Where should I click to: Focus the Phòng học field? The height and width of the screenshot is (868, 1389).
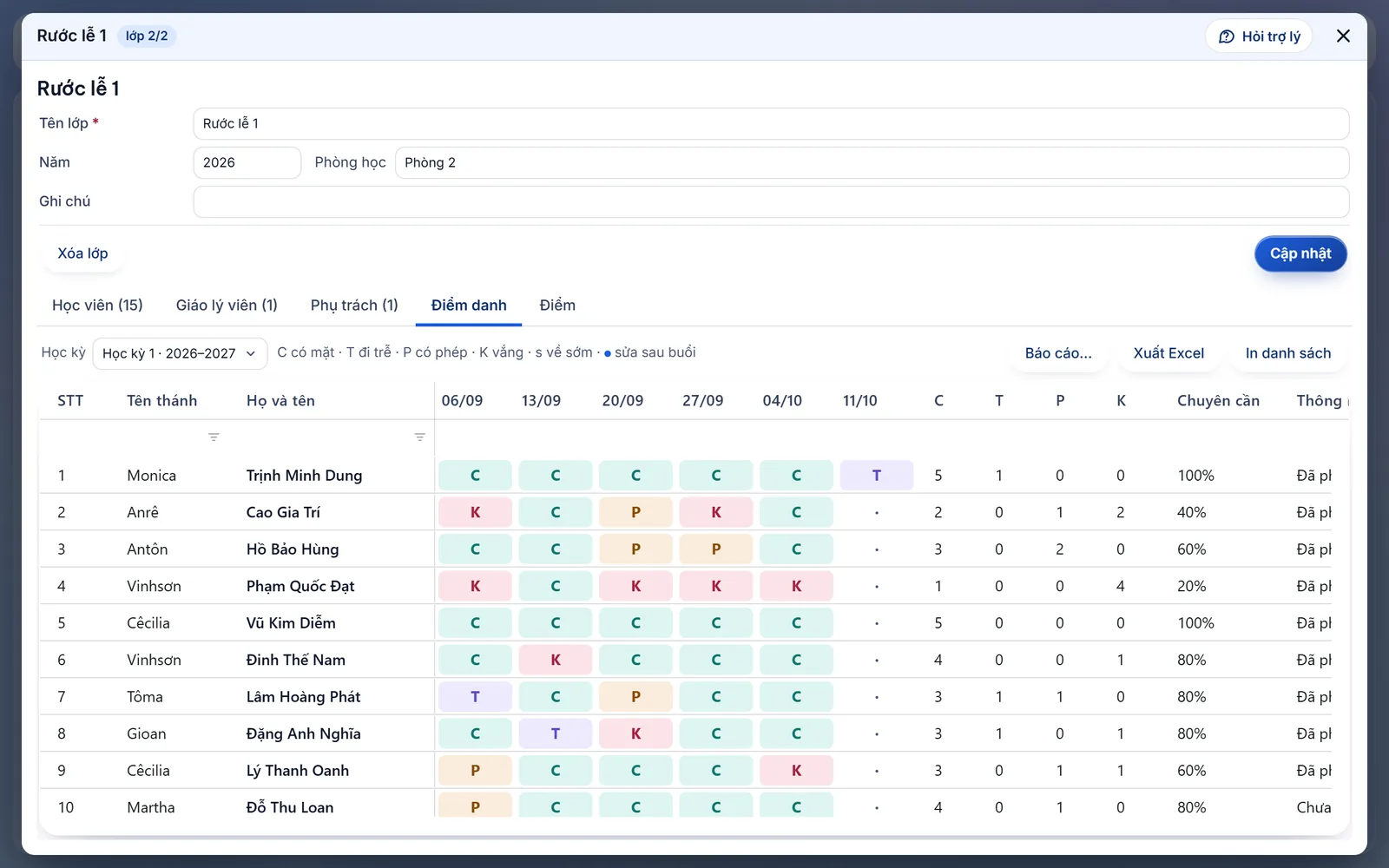[872, 162]
